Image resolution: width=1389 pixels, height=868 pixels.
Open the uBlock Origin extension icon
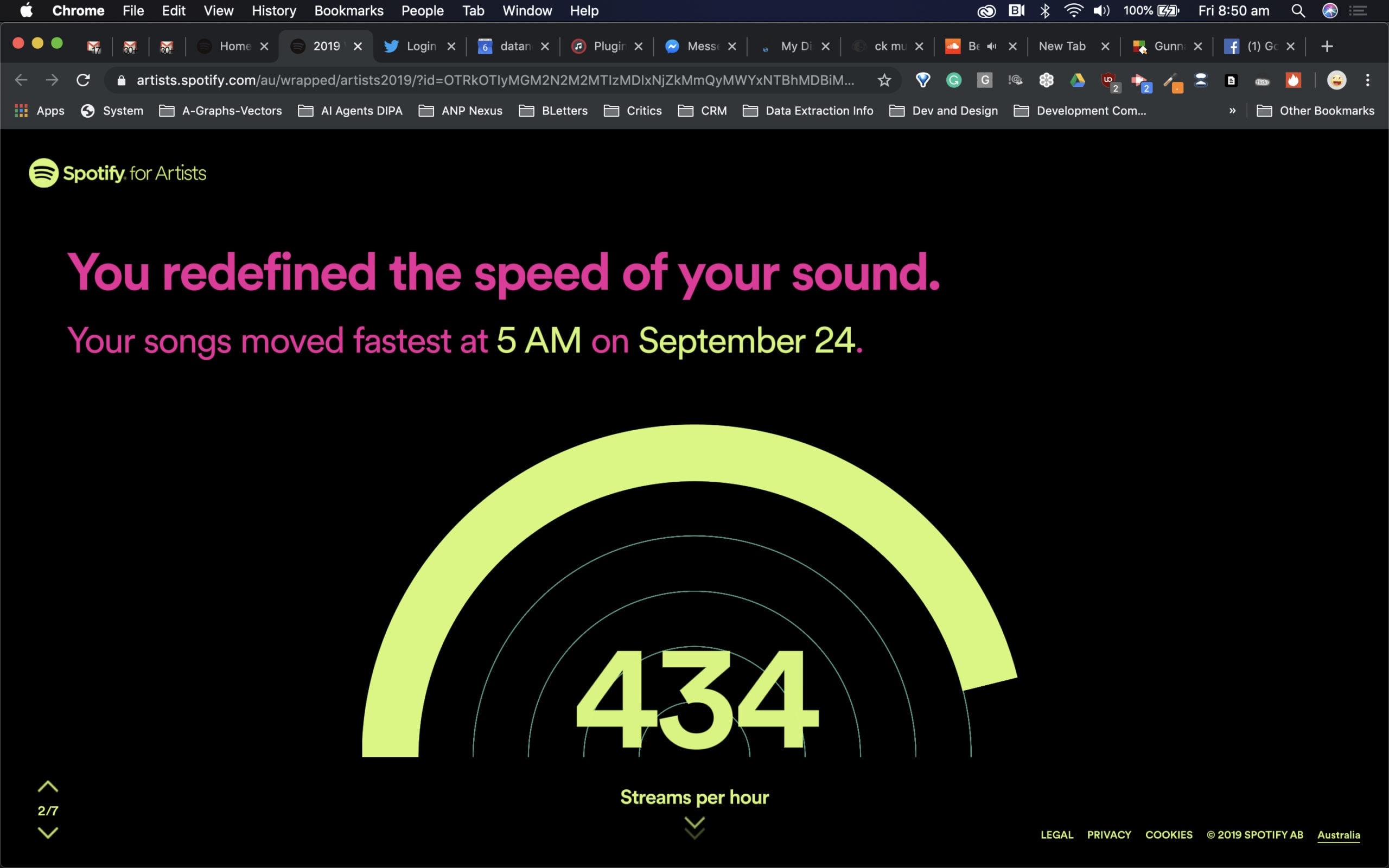[1110, 81]
